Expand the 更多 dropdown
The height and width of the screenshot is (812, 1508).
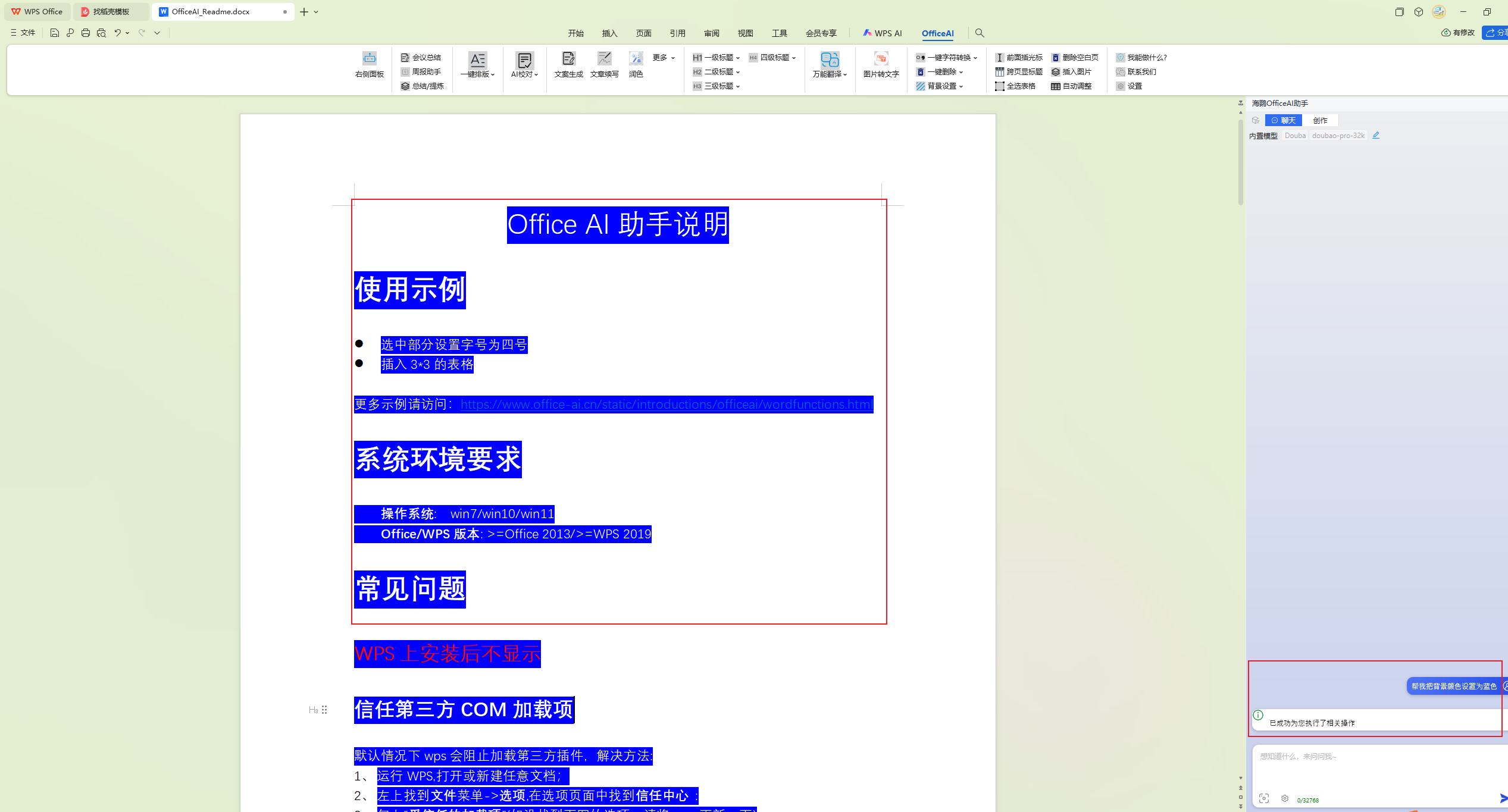(662, 57)
